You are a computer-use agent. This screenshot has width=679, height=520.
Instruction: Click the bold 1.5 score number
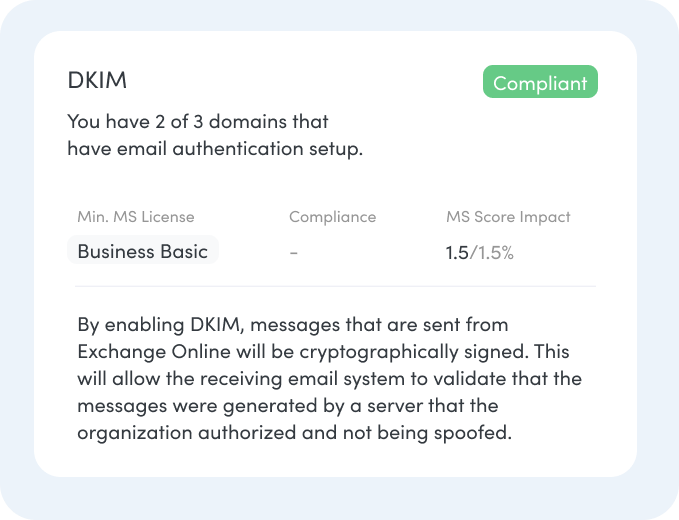click(456, 252)
